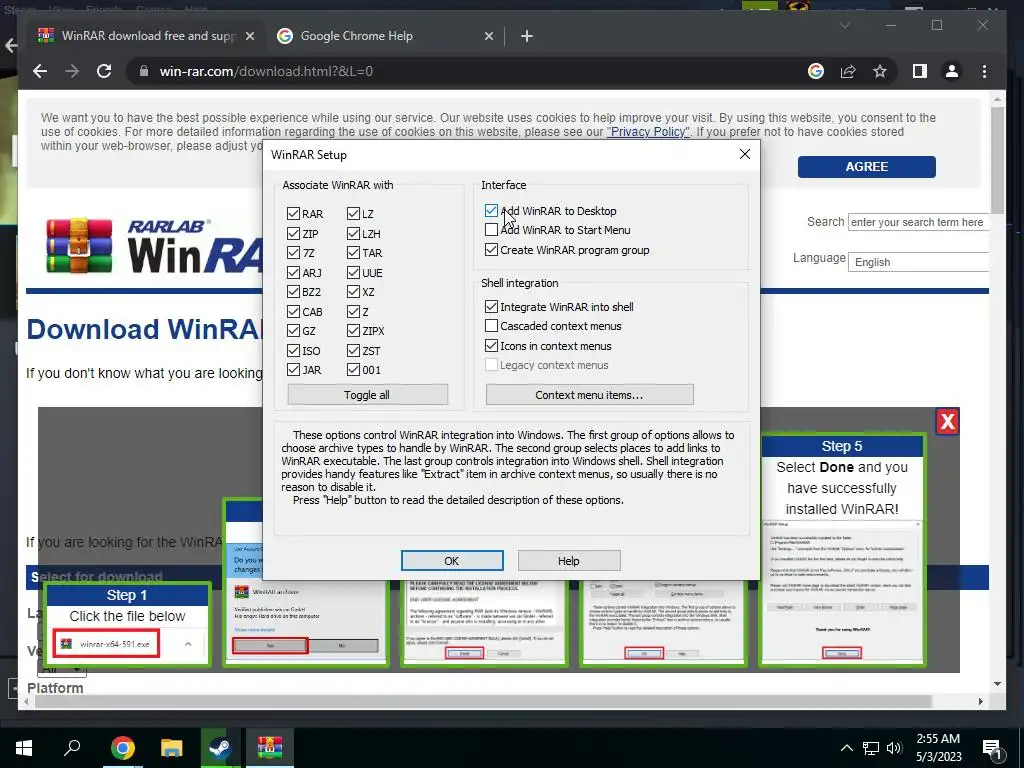Open the Language dropdown showing English
1024x768 pixels.
(x=918, y=262)
